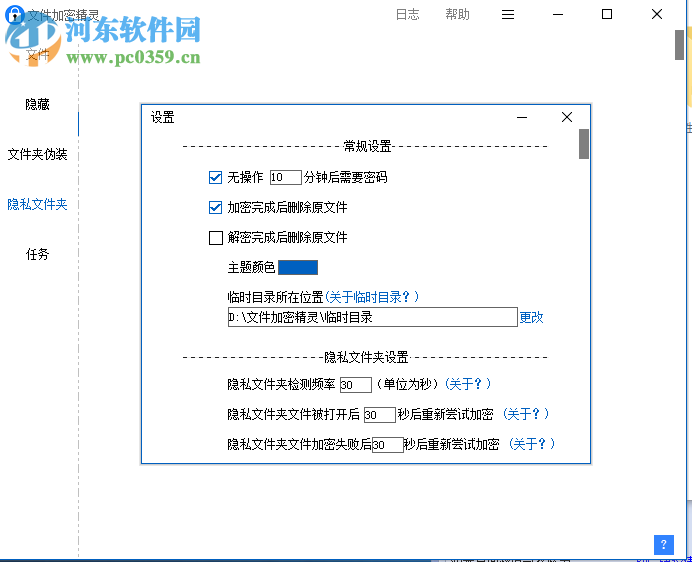
Task: Click the lock app icon in title bar
Action: tap(15, 14)
